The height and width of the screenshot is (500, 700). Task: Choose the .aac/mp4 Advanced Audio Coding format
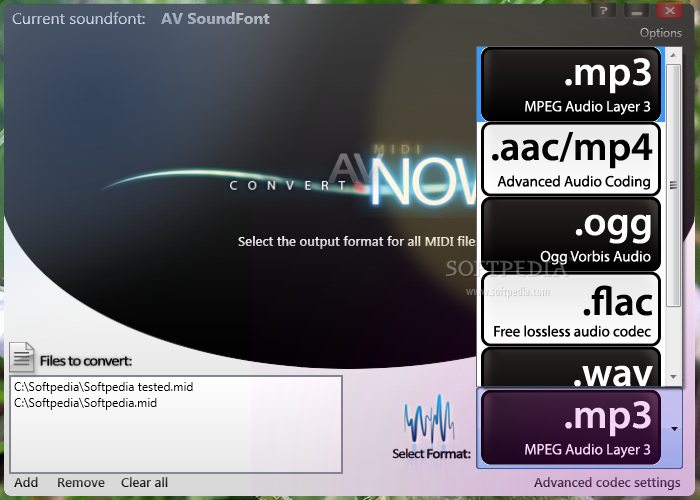pyautogui.click(x=571, y=159)
